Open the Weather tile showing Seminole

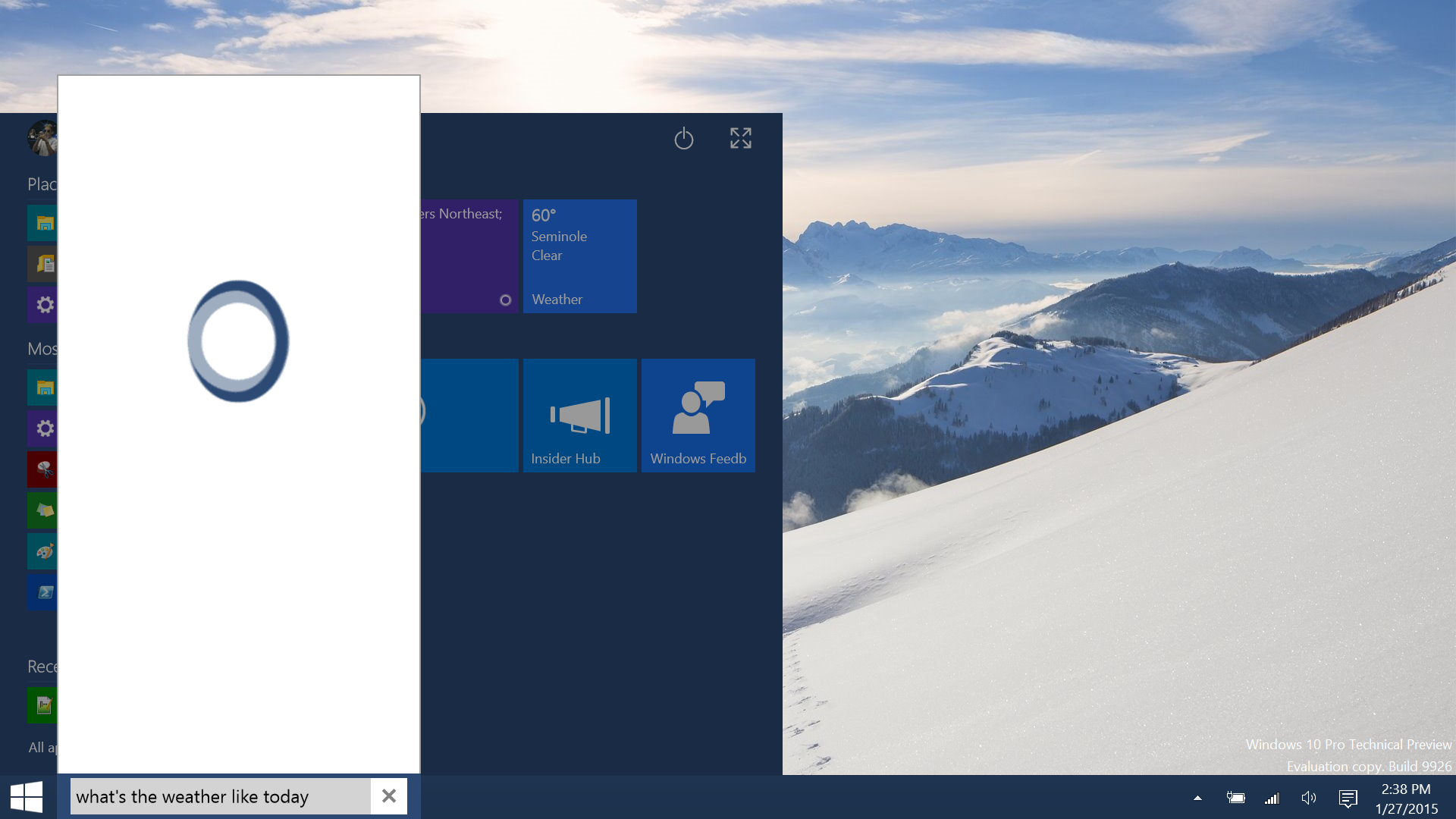[580, 256]
